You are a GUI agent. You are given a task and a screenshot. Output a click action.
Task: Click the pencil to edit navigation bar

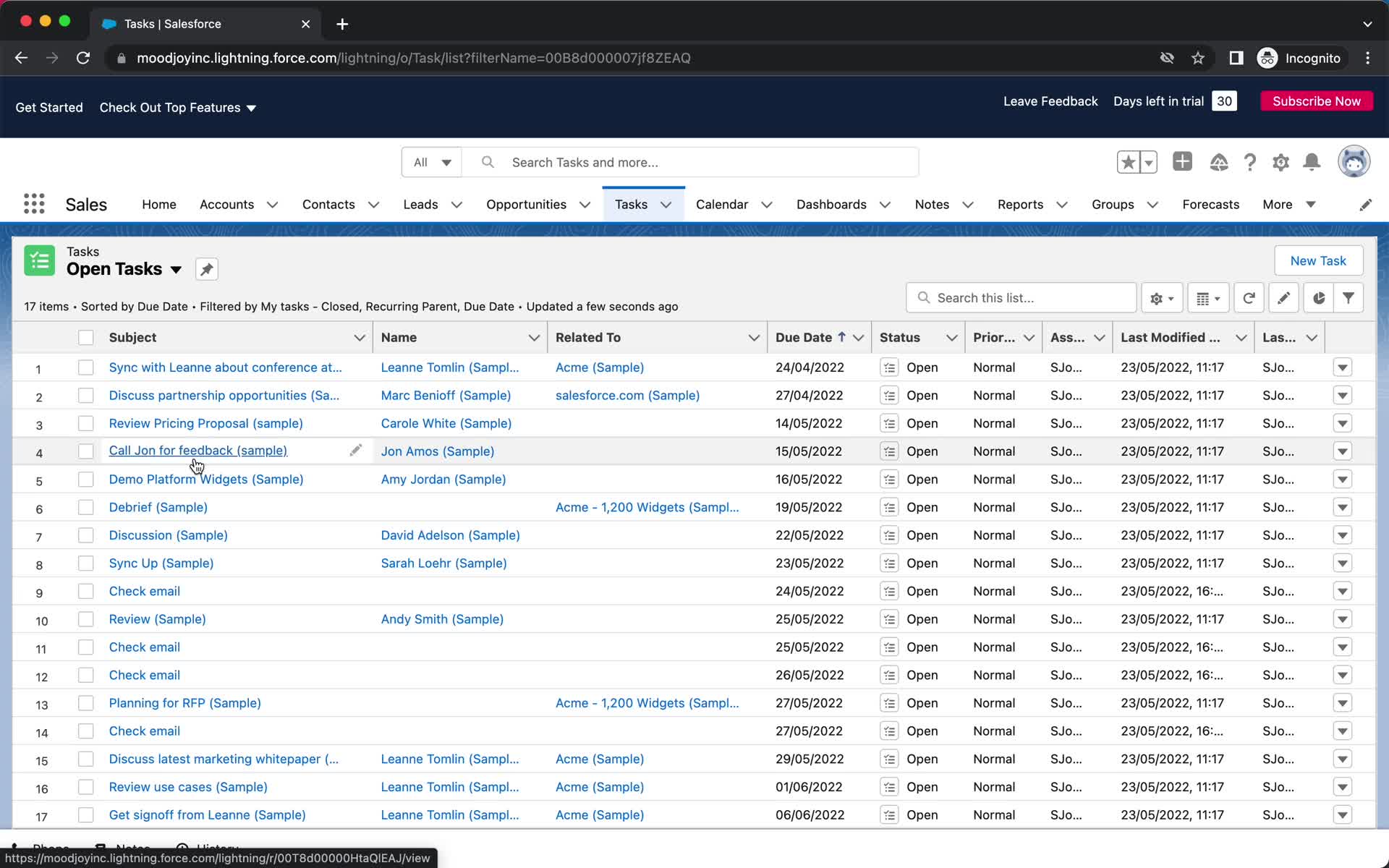coord(1365,205)
